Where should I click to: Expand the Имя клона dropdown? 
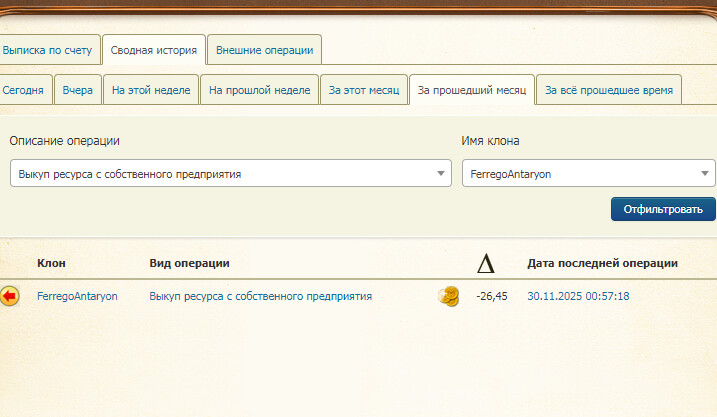[588, 174]
